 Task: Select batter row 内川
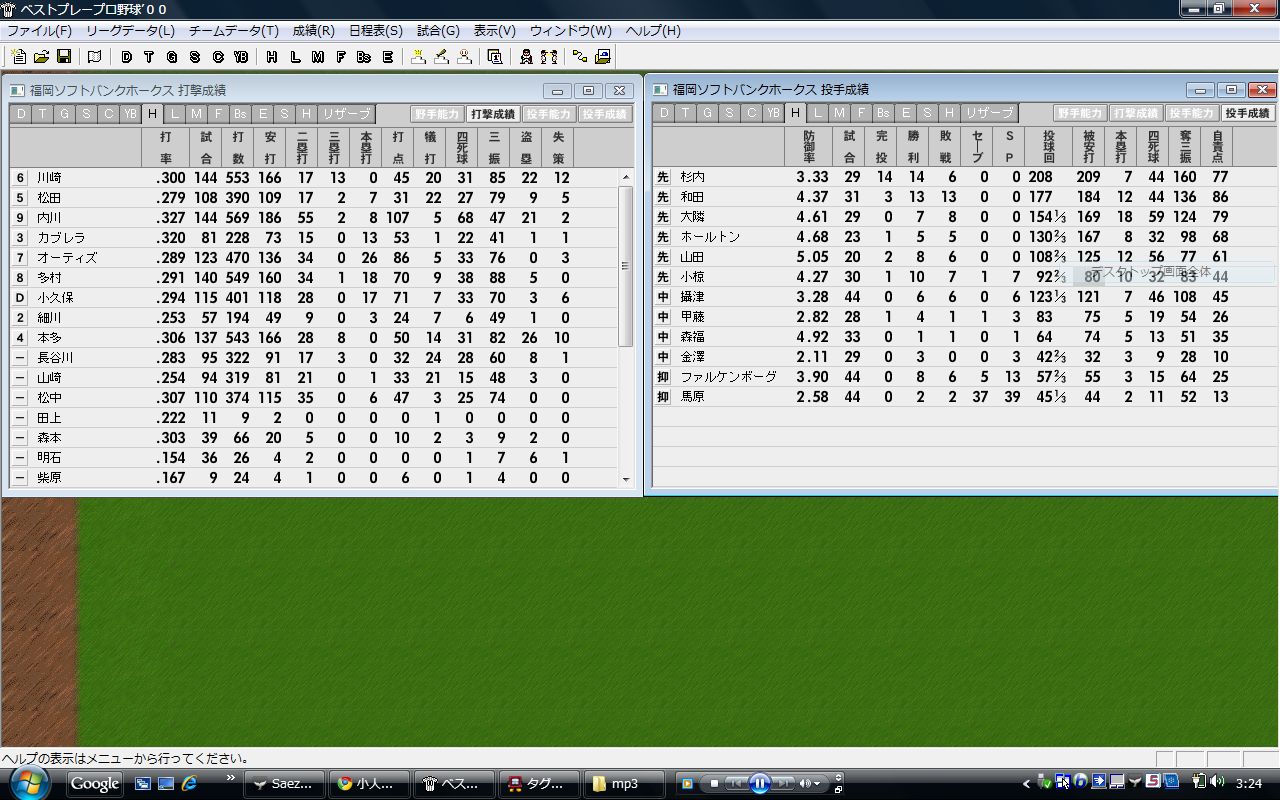(x=314, y=217)
